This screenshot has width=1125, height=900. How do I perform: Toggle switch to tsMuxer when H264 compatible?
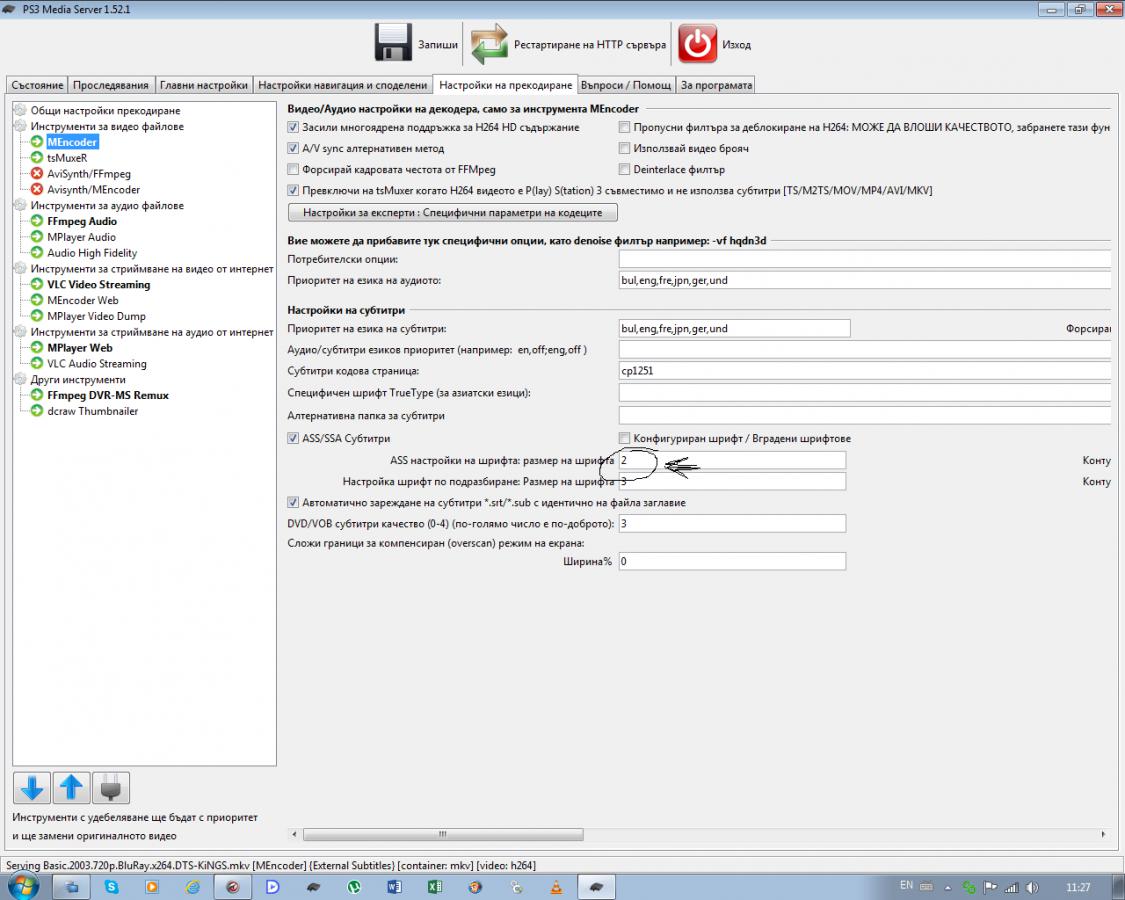tap(293, 190)
